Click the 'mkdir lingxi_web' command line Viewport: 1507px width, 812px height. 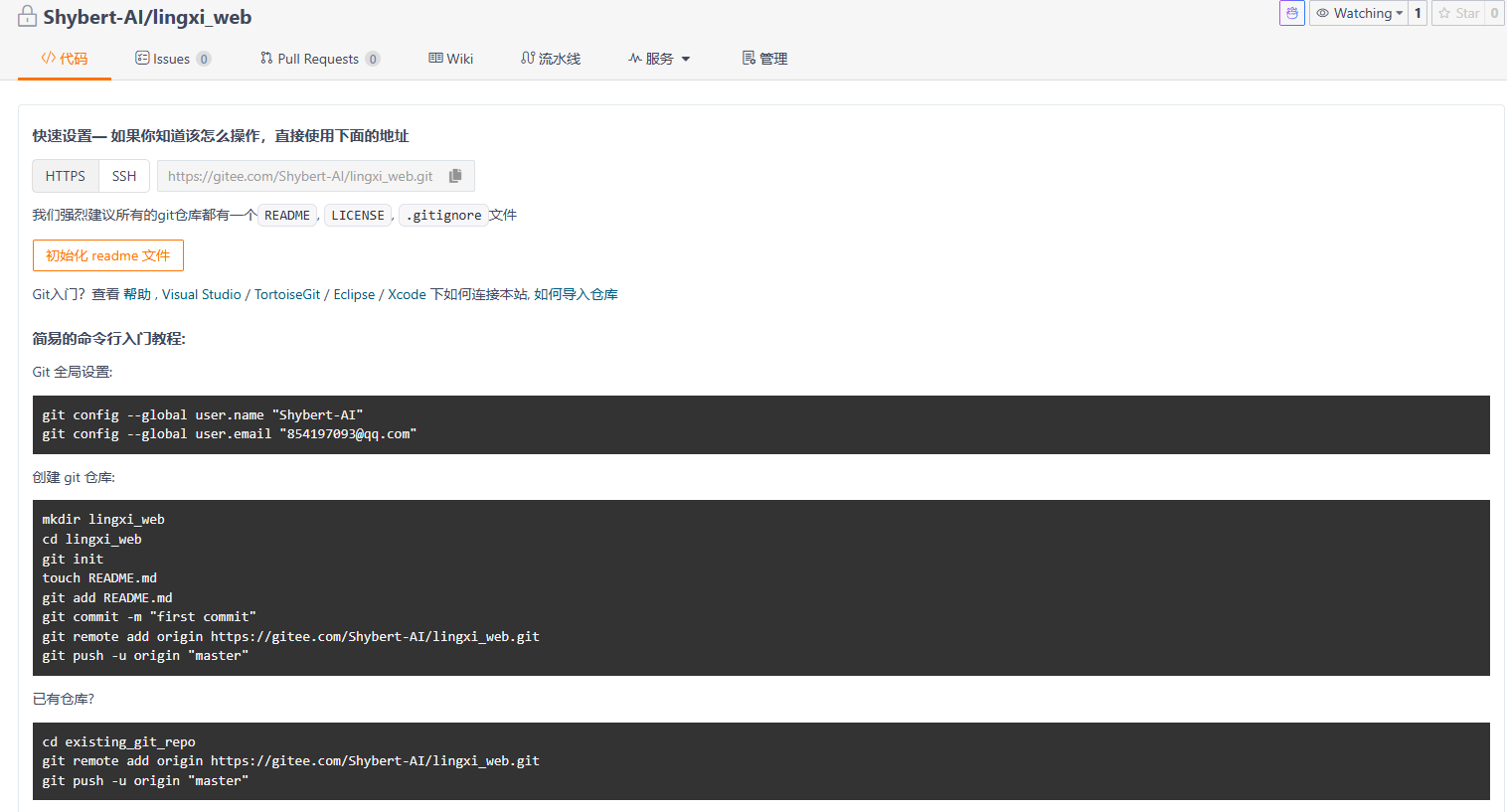tap(103, 519)
